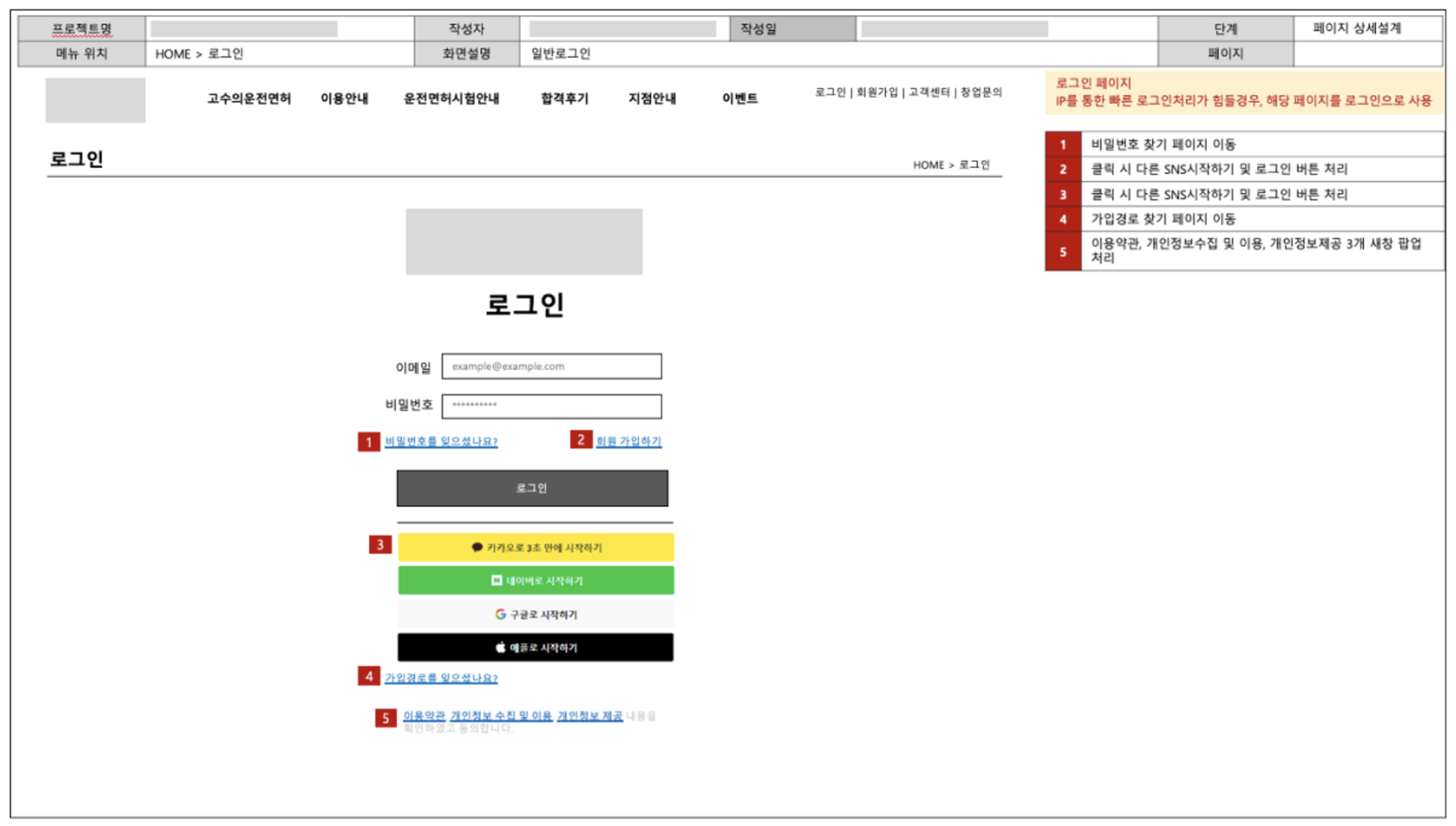Click the Naver start button
This screenshot has width=1456, height=826.
536,581
